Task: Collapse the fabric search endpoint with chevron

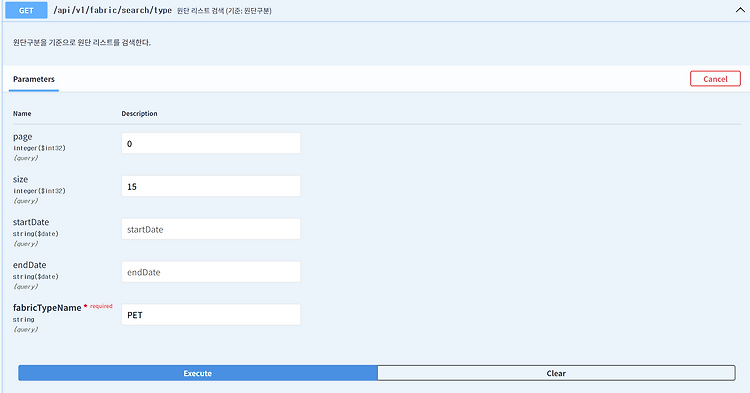Action: [x=740, y=10]
